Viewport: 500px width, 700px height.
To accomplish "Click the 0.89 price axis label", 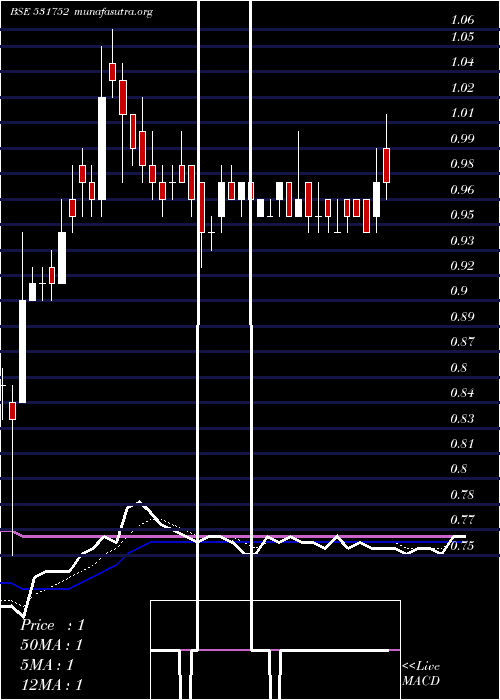I will [462, 317].
